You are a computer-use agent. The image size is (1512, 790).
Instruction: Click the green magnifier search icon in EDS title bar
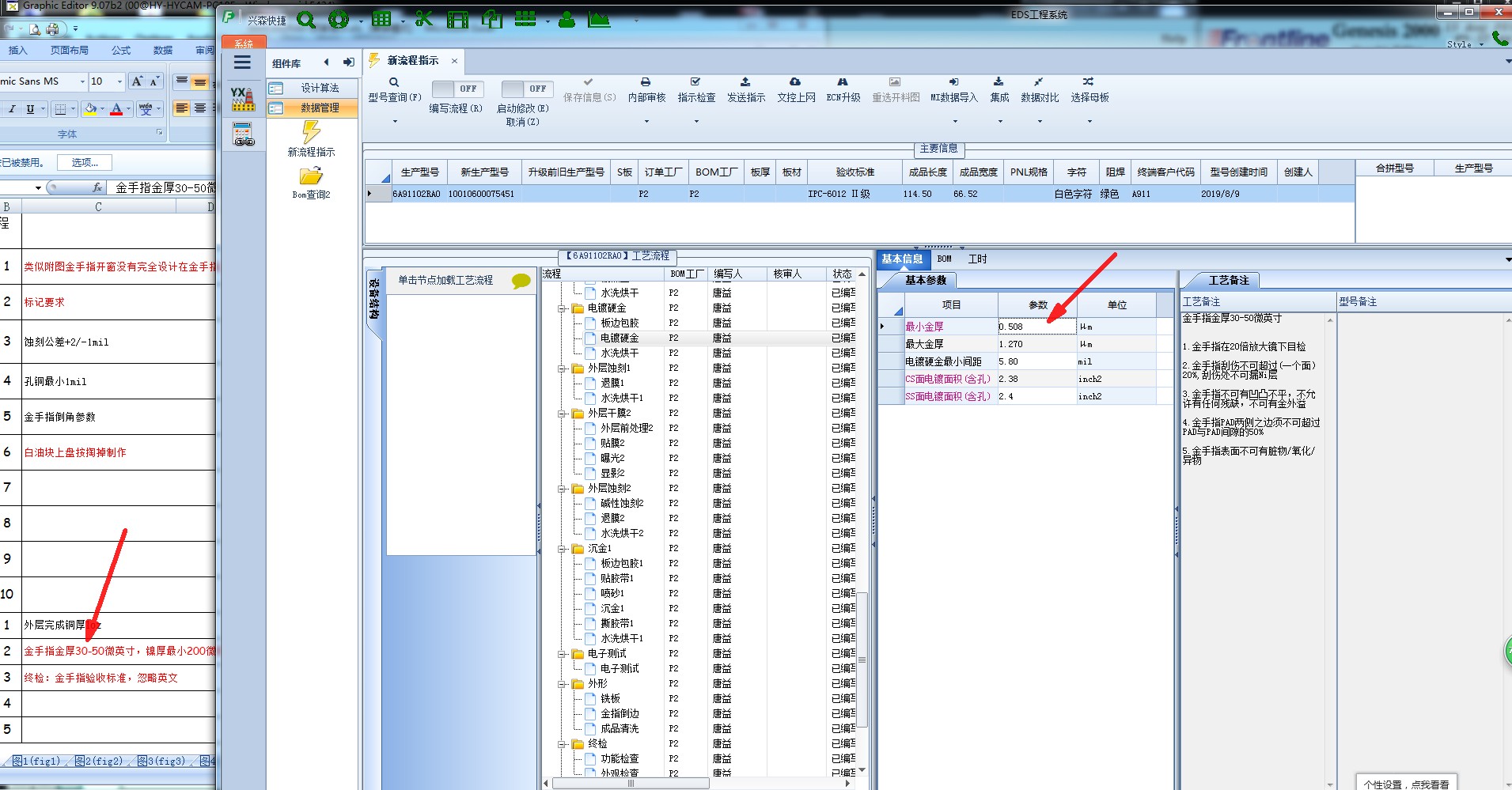click(x=306, y=20)
